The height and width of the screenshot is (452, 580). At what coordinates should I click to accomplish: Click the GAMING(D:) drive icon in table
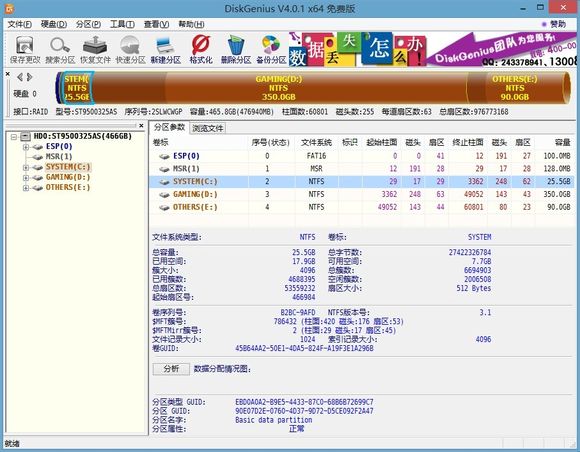[164, 195]
